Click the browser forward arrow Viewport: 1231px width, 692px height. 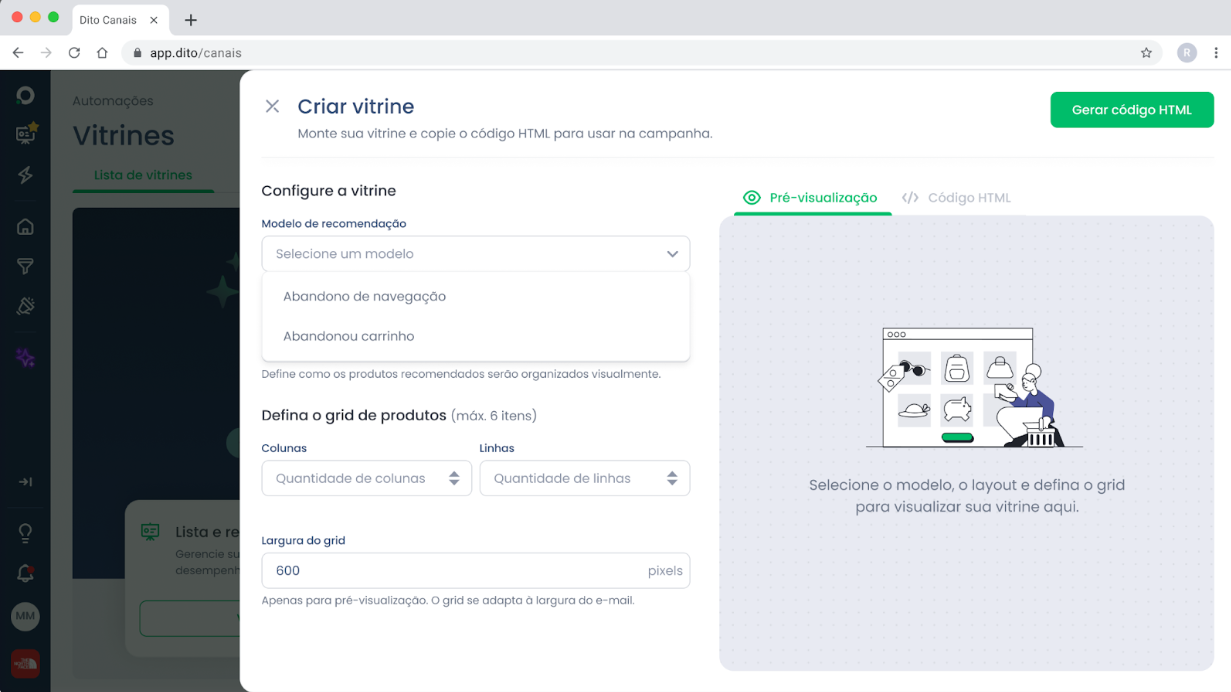(x=46, y=53)
